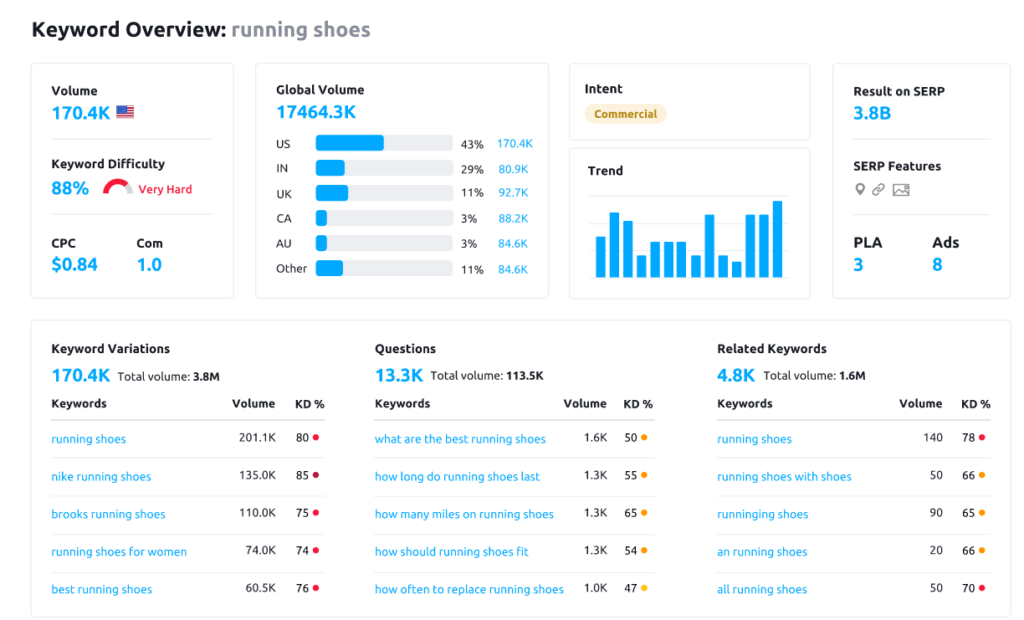
Task: Click the 135.0K volume for nike running shoes
Action: coord(257,475)
